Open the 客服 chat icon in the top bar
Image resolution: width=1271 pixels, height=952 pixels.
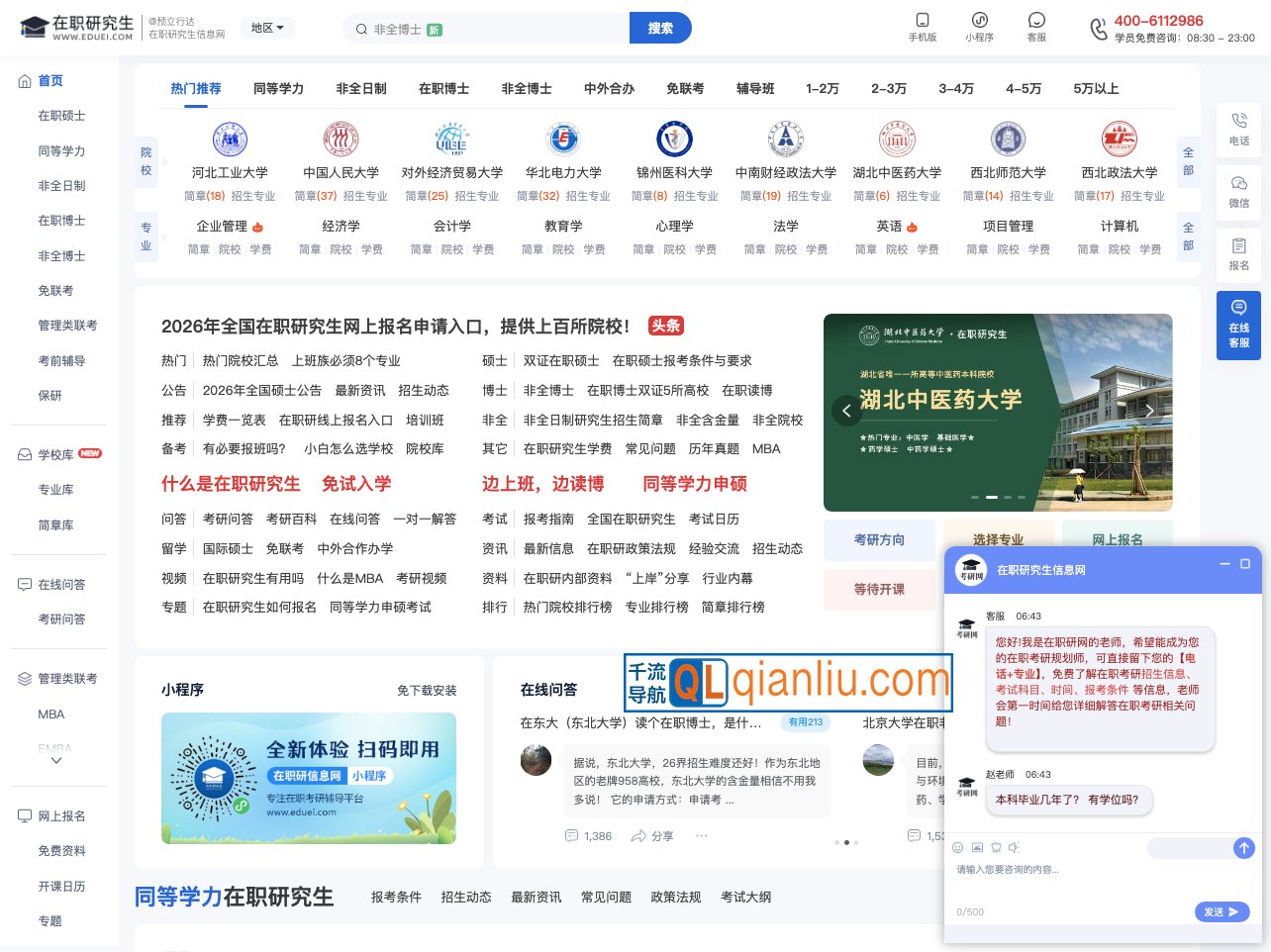click(x=1036, y=28)
